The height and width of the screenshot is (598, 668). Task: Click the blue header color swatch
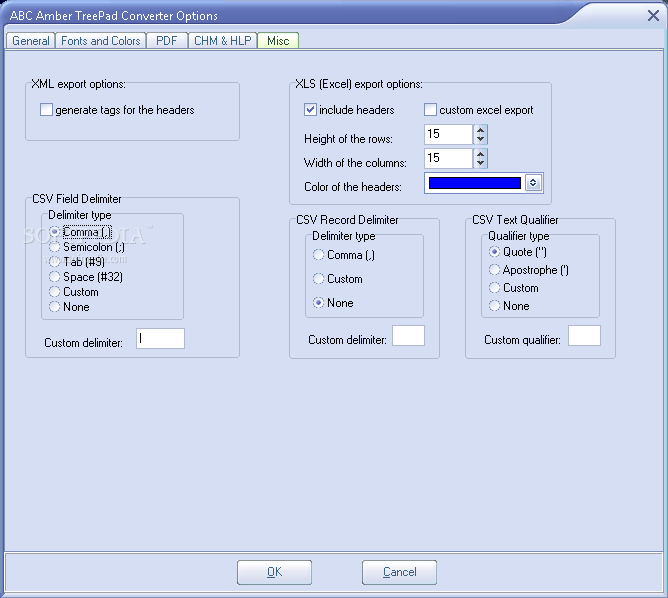475,183
